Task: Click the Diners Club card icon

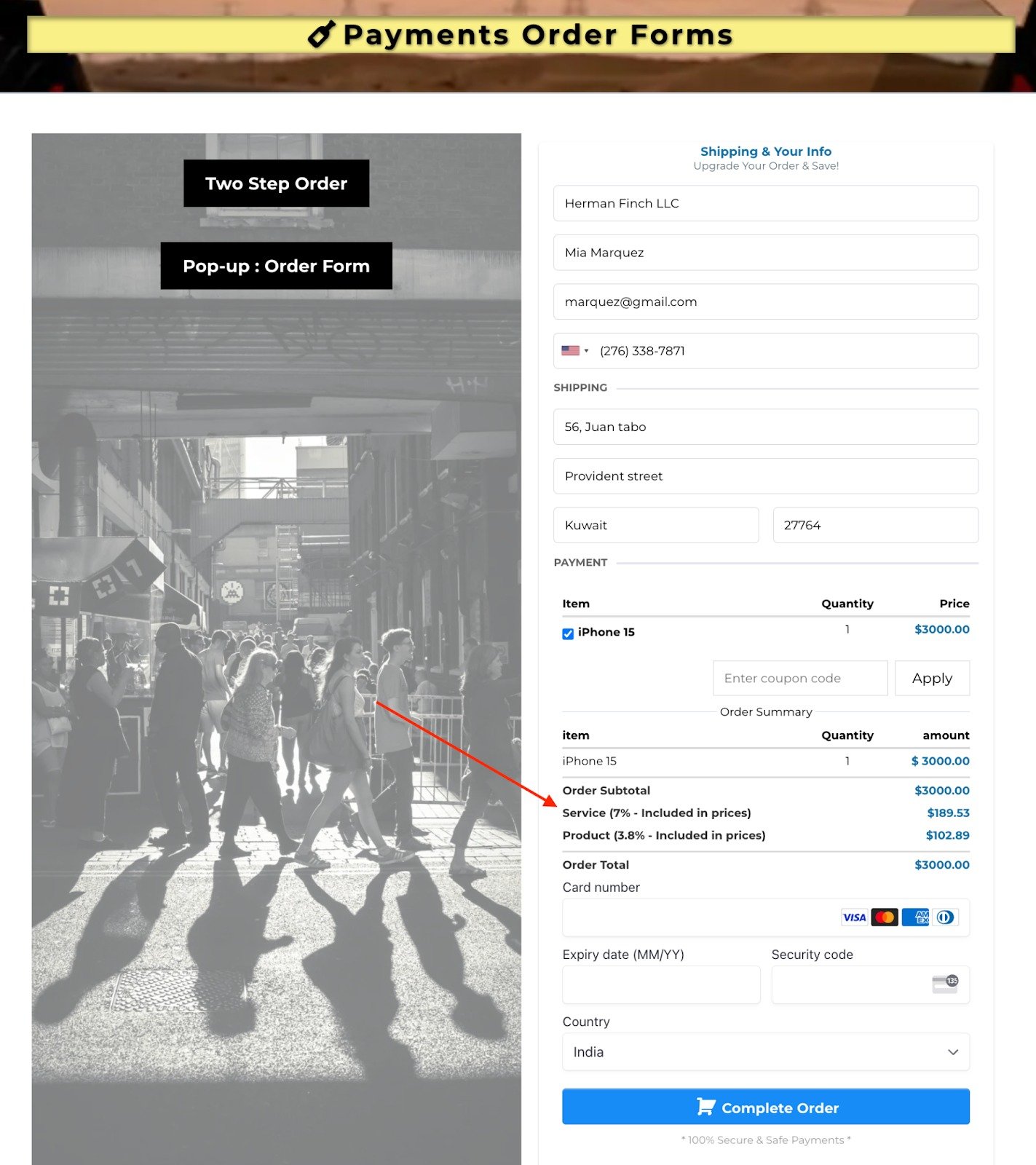Action: click(945, 917)
